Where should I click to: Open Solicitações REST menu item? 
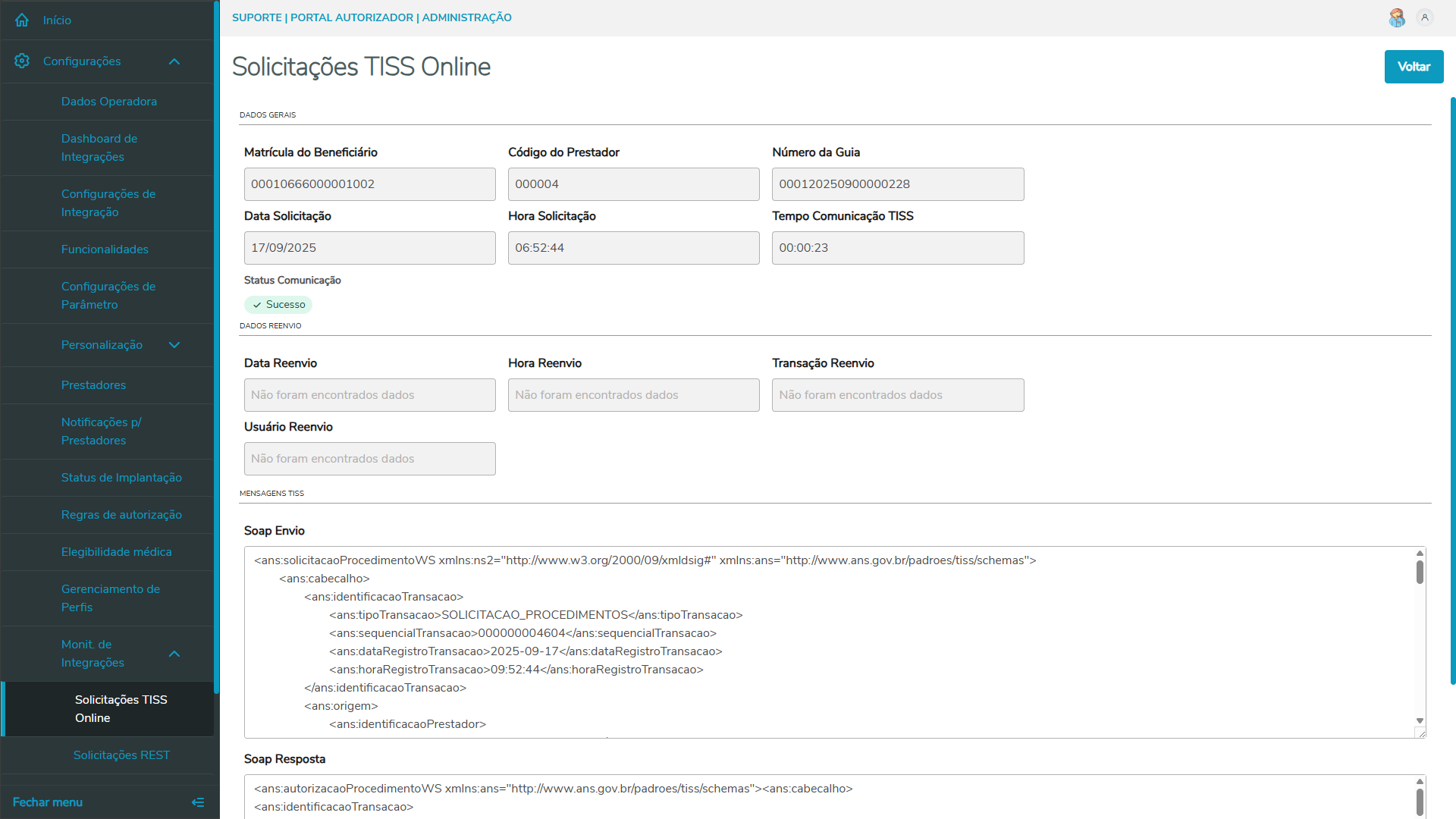coord(121,755)
